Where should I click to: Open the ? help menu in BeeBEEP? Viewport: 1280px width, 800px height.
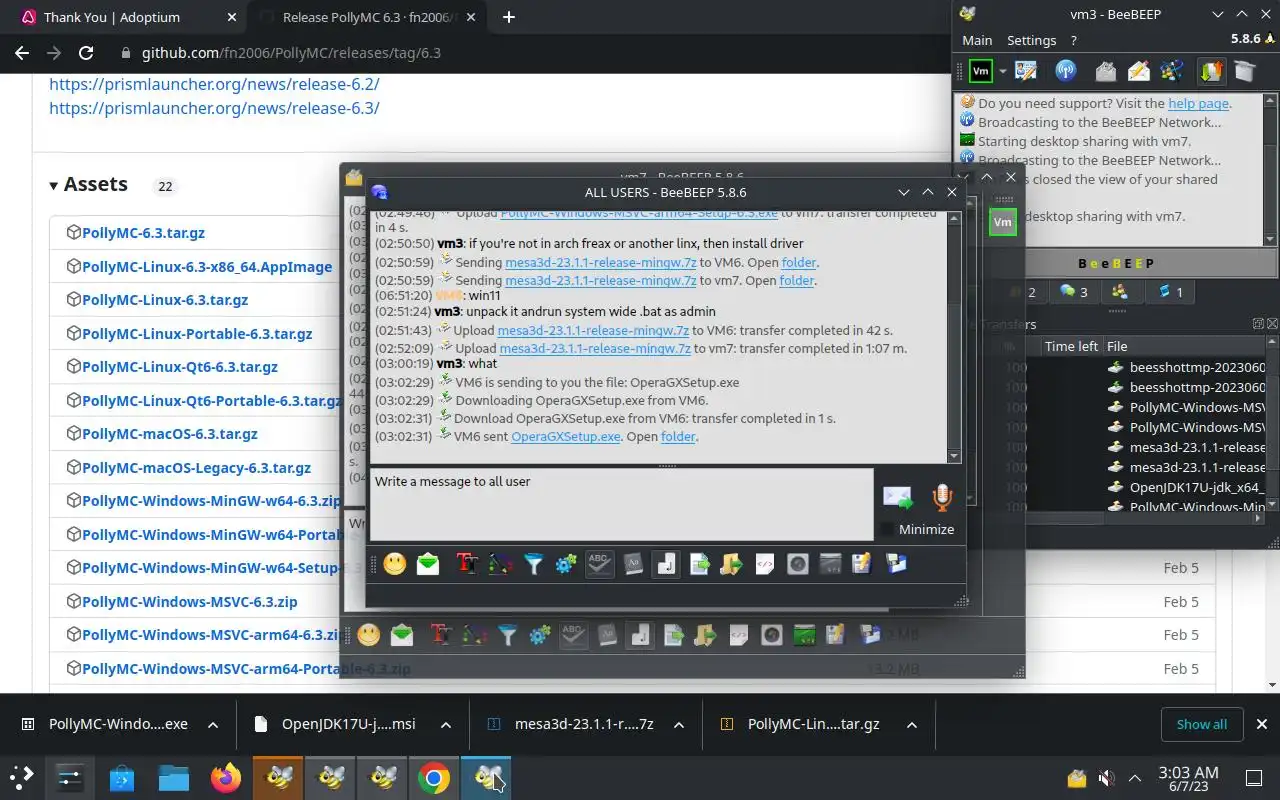click(1073, 40)
